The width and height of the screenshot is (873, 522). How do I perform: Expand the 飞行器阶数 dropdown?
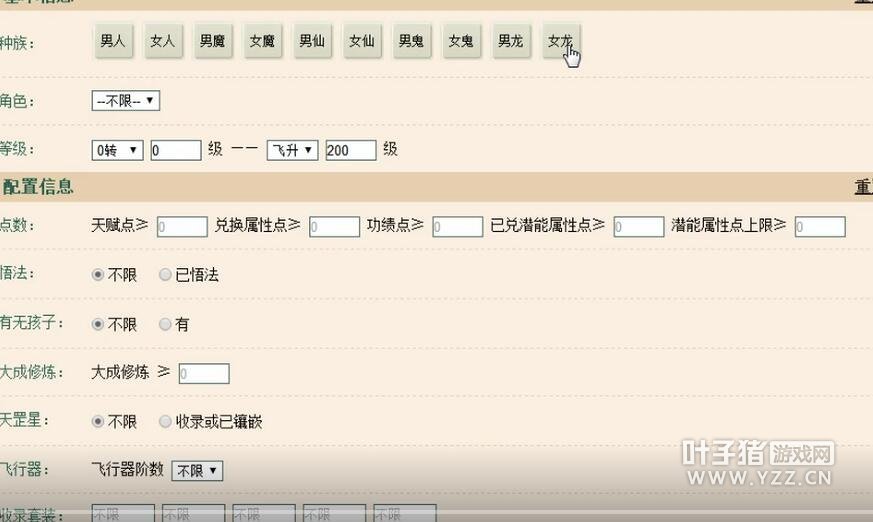coord(197,470)
